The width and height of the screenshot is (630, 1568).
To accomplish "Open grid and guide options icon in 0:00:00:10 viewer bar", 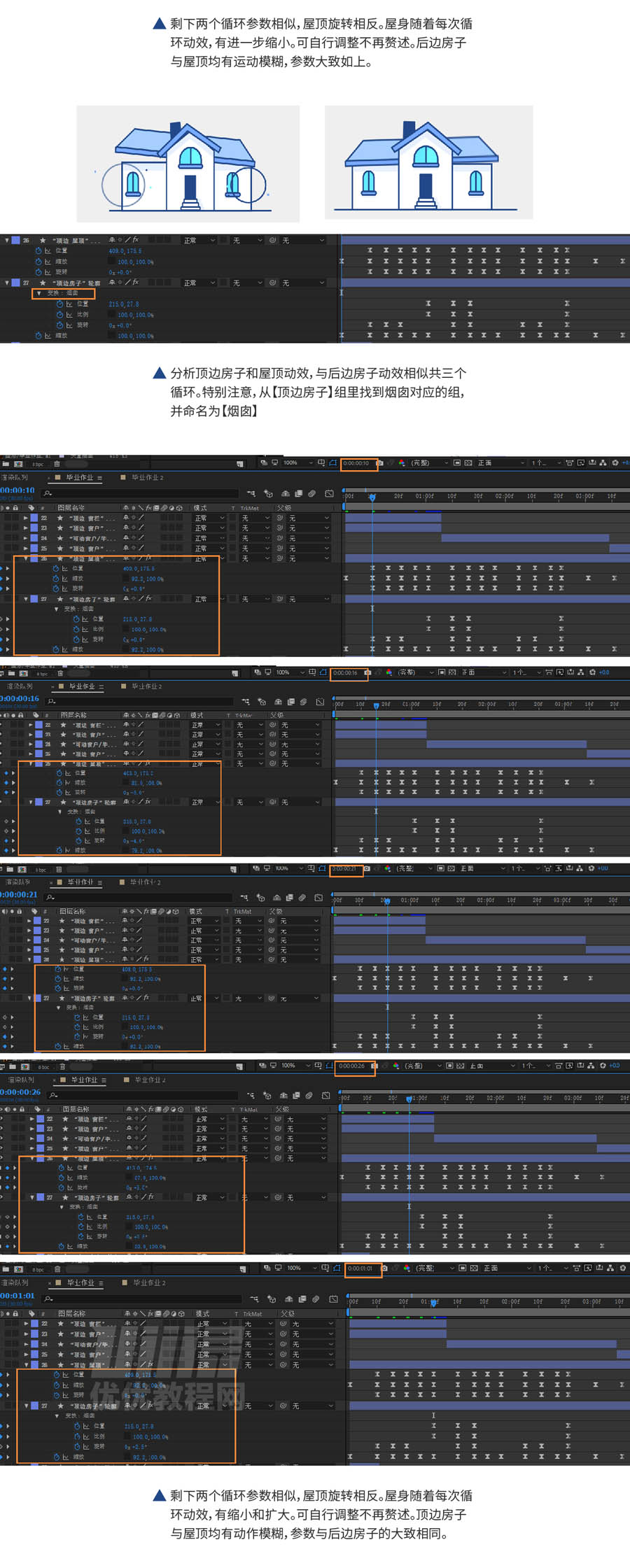I will click(x=321, y=462).
